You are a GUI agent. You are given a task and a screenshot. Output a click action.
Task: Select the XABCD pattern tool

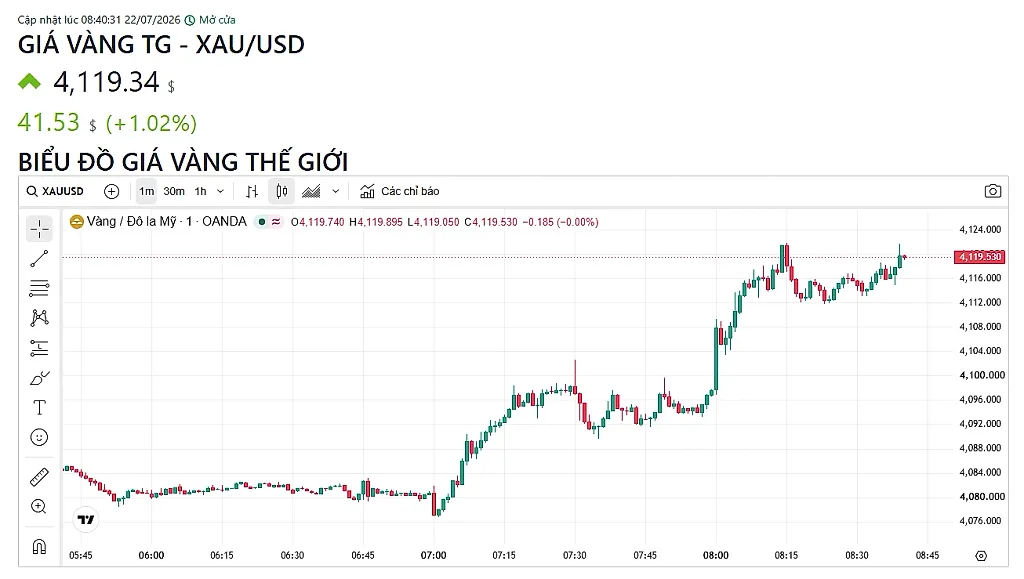[x=39, y=318]
